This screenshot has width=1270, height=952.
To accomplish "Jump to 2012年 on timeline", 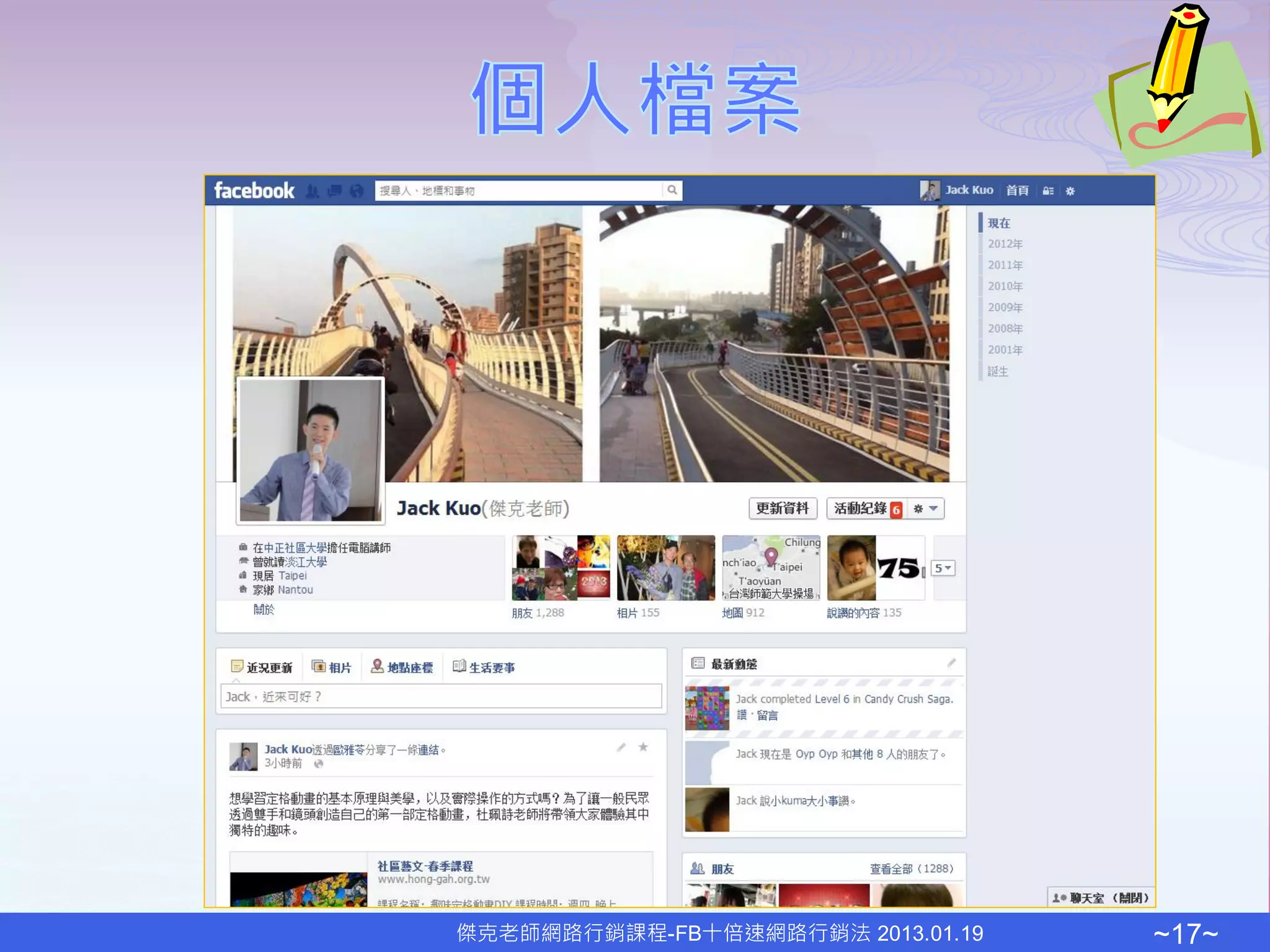I will [1005, 244].
